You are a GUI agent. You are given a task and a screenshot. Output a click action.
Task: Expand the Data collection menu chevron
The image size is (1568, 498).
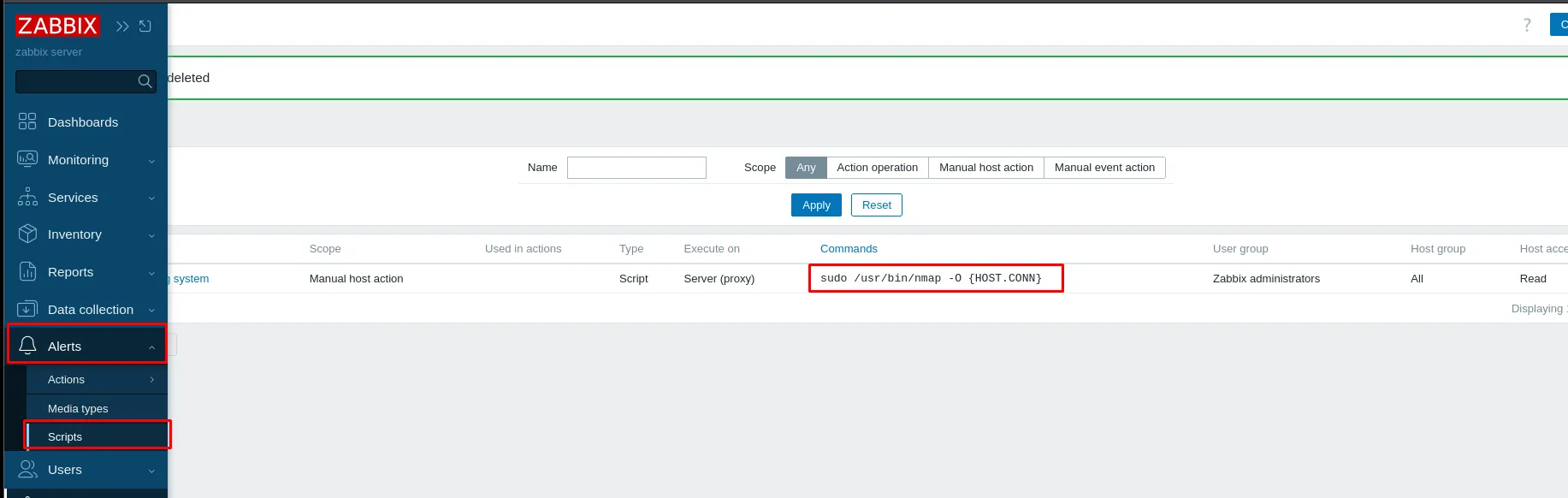click(151, 311)
